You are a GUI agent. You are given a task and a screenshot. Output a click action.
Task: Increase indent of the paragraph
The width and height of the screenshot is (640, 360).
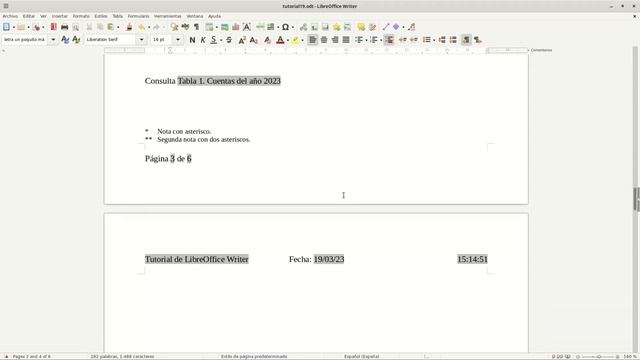point(402,40)
